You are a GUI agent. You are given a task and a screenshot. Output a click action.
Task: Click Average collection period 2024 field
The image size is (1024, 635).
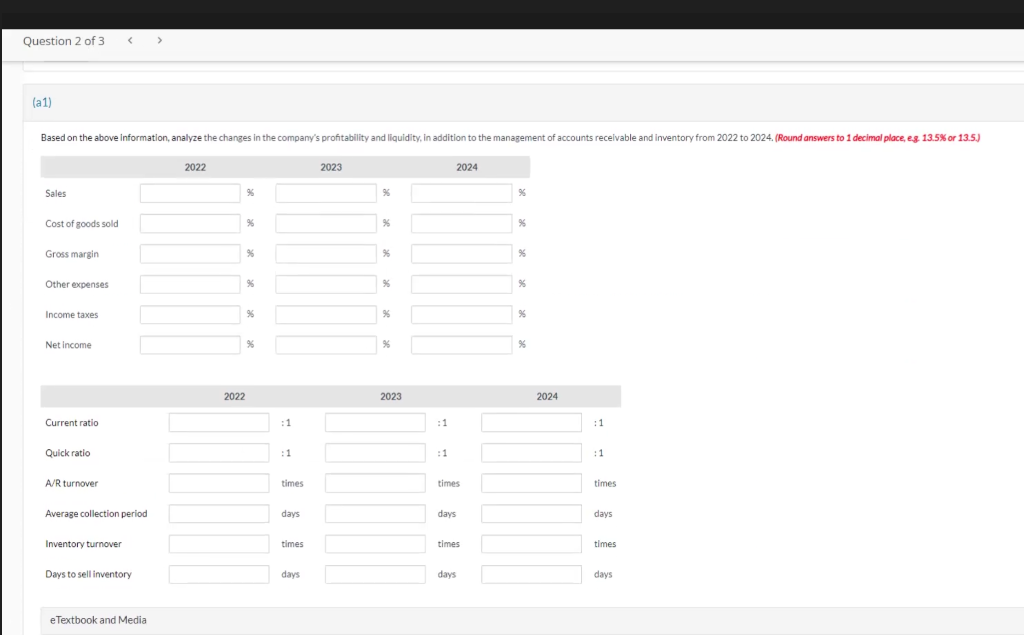pos(532,513)
